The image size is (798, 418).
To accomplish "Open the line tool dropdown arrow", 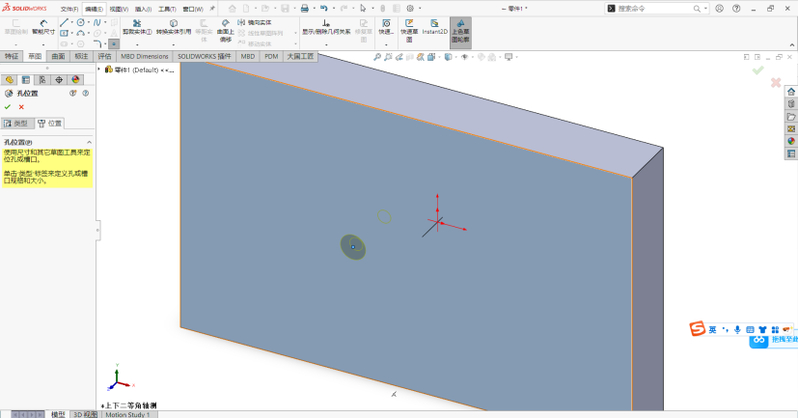I will click(x=73, y=22).
